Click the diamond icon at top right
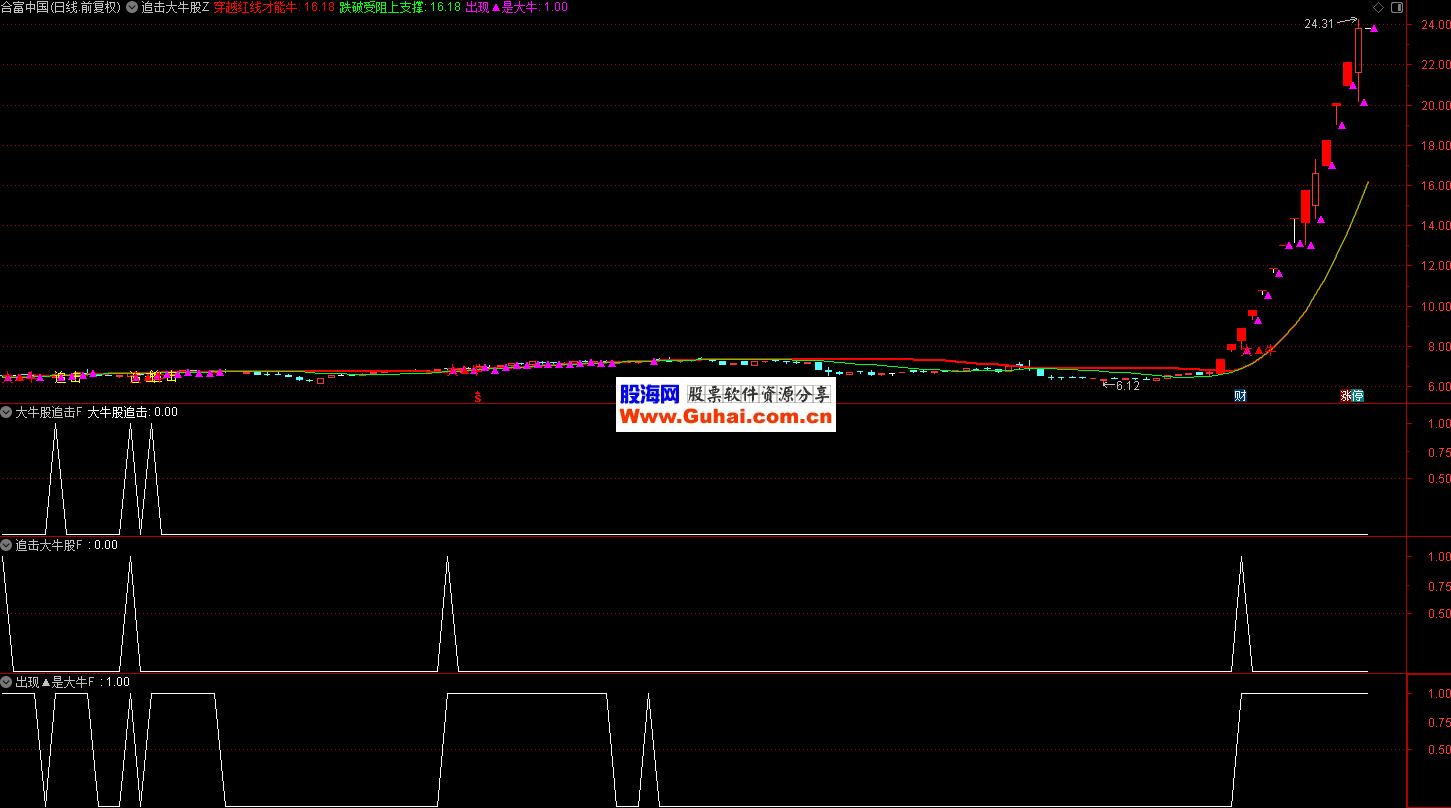This screenshot has height=808, width=1451. (x=1378, y=7)
